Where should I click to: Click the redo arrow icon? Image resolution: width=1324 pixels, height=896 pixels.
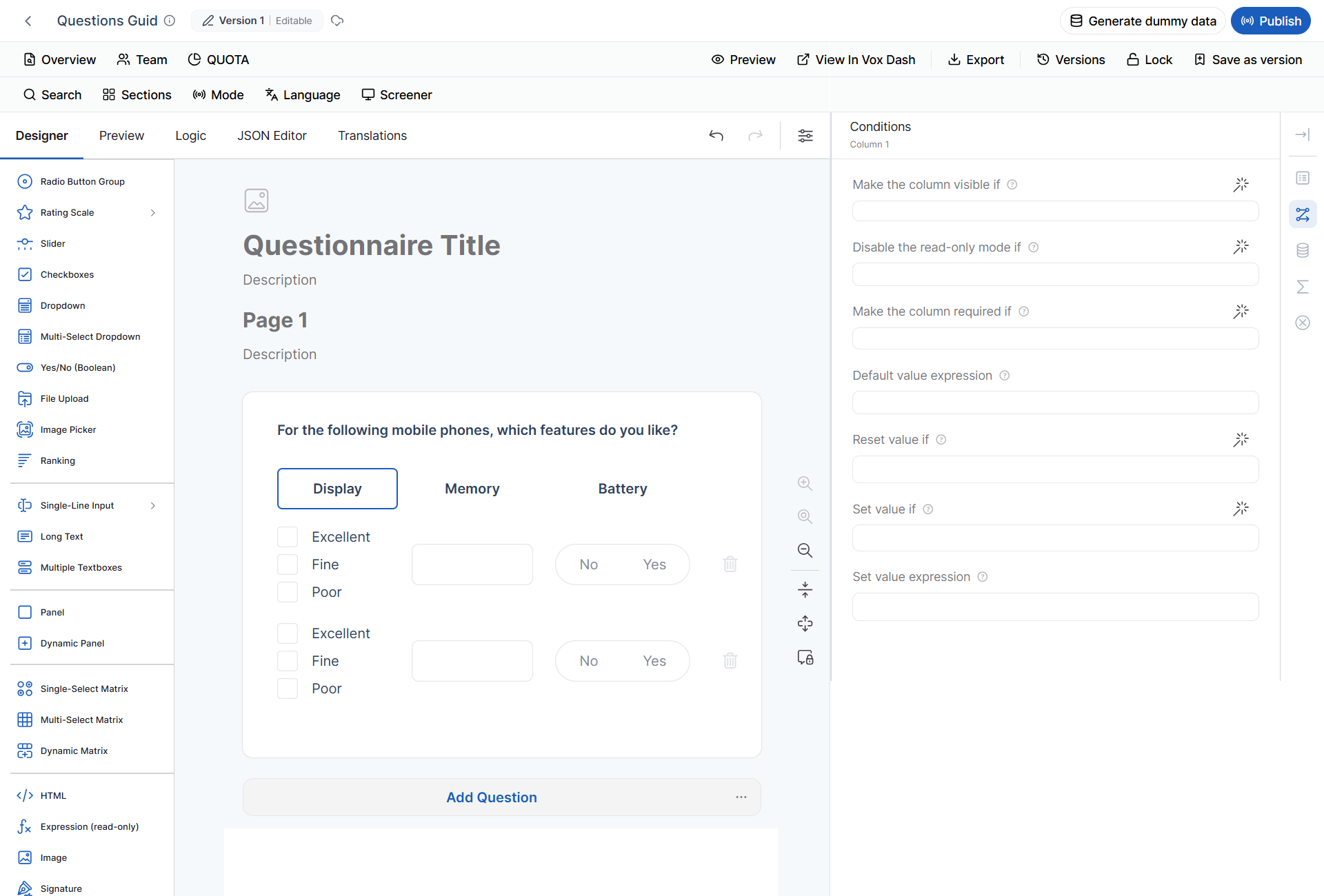(756, 136)
